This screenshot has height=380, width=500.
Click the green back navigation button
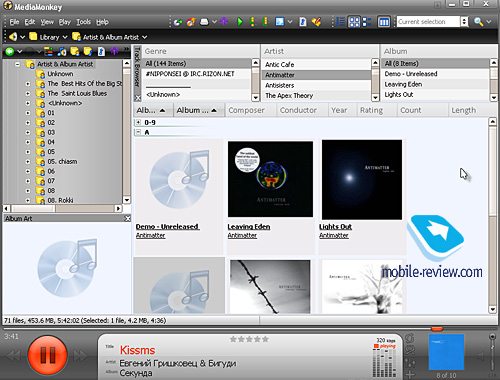pos(10,51)
